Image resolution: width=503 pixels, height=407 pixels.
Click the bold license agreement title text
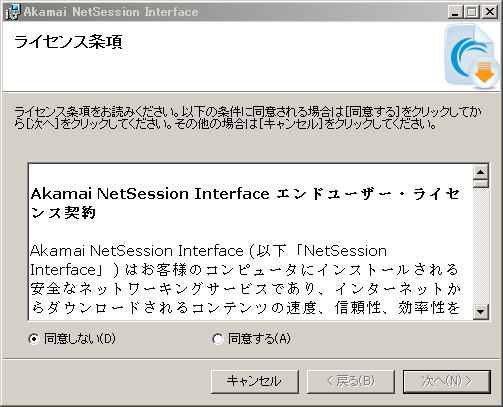pos(245,203)
